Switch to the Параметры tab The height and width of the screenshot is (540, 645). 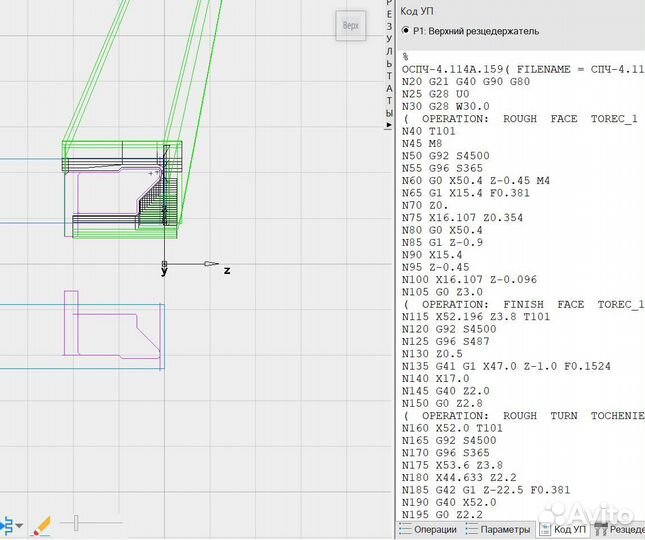coord(504,529)
